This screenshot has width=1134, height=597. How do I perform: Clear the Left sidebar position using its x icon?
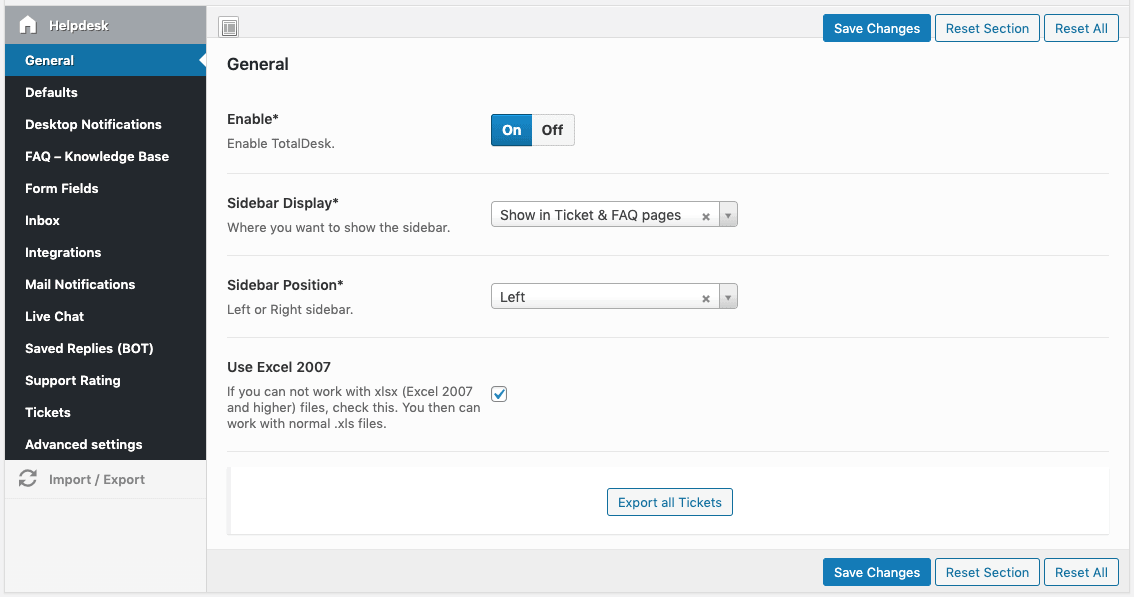click(x=706, y=296)
